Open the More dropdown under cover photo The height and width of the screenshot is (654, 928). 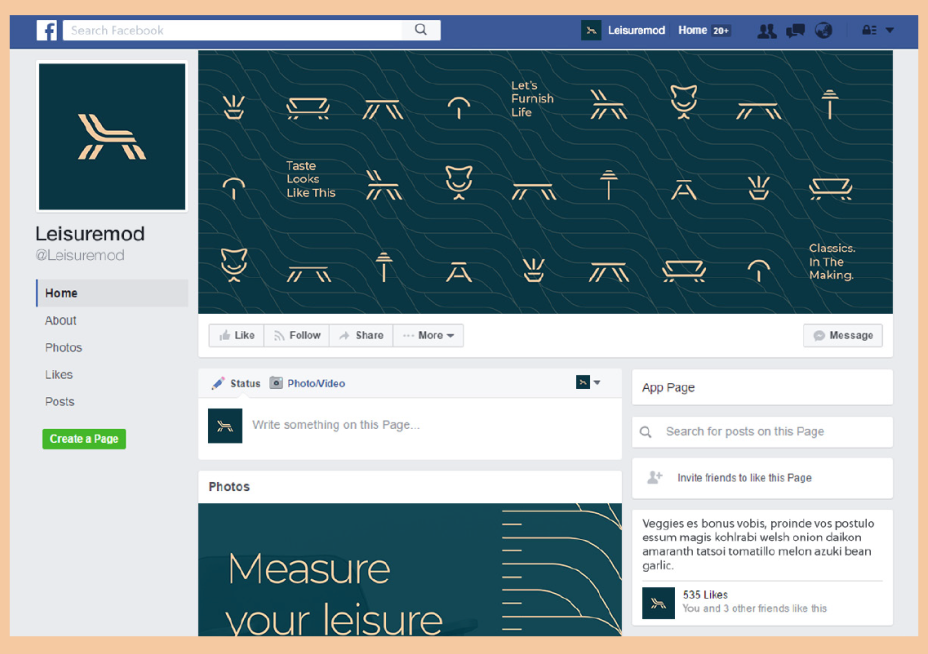coord(428,336)
